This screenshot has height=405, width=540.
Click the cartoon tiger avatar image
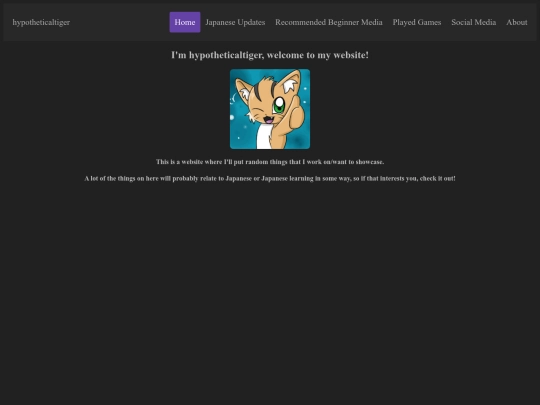click(270, 109)
